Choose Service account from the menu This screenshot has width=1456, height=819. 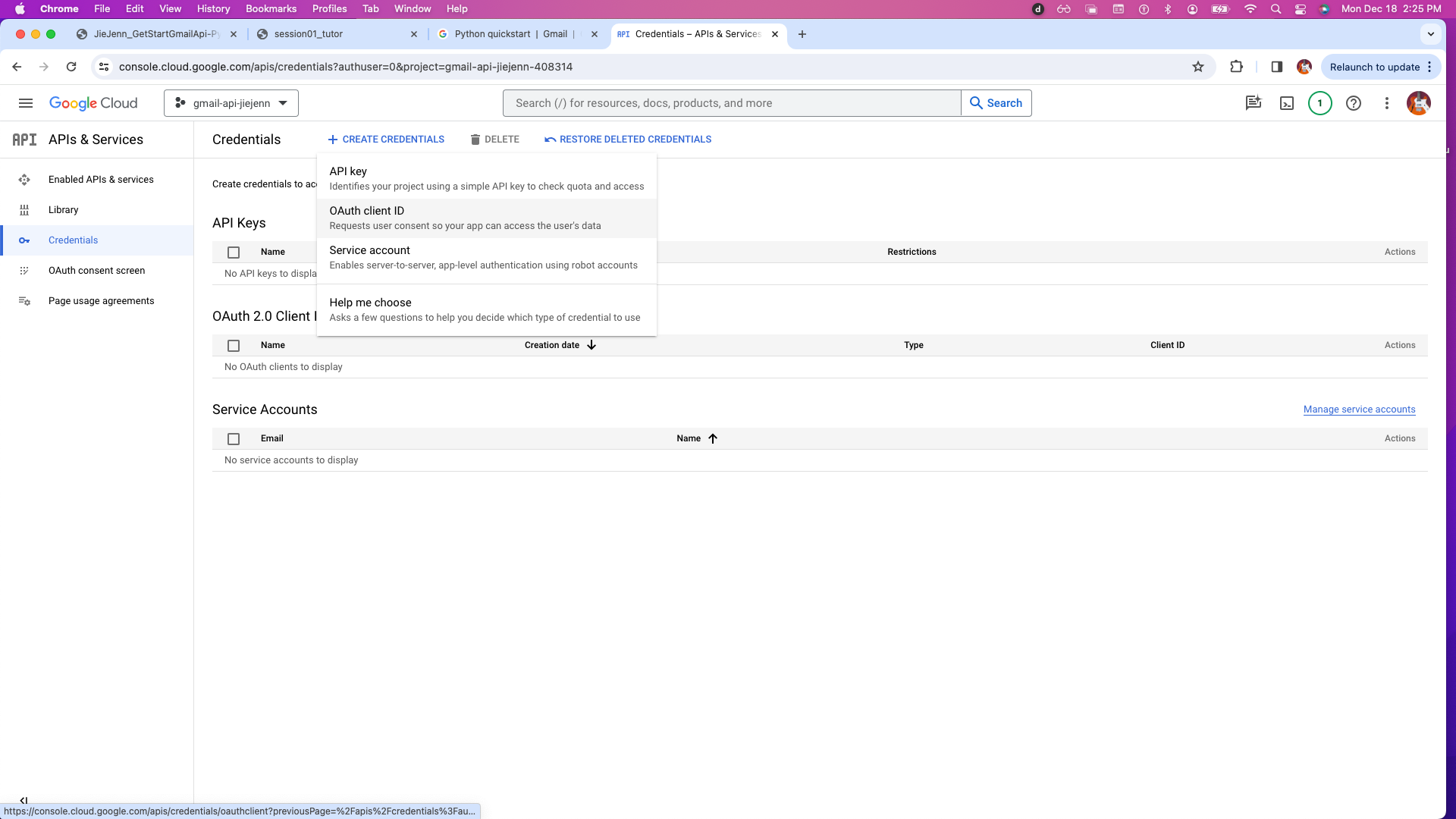pos(487,258)
